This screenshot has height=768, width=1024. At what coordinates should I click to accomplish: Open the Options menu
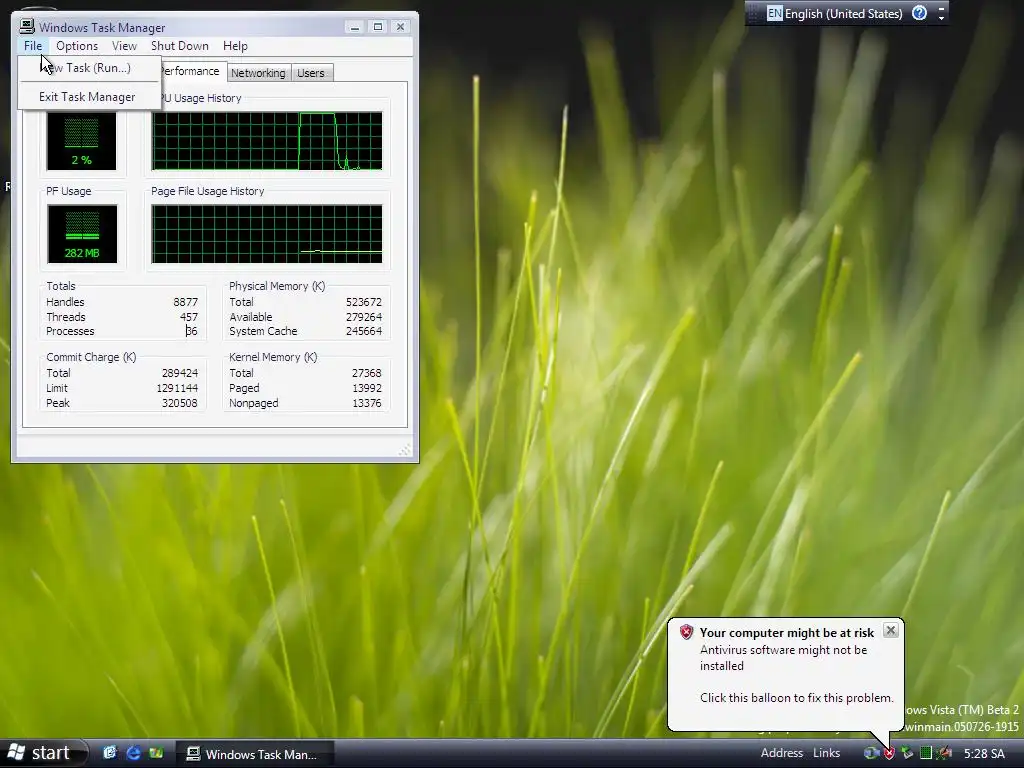(76, 46)
